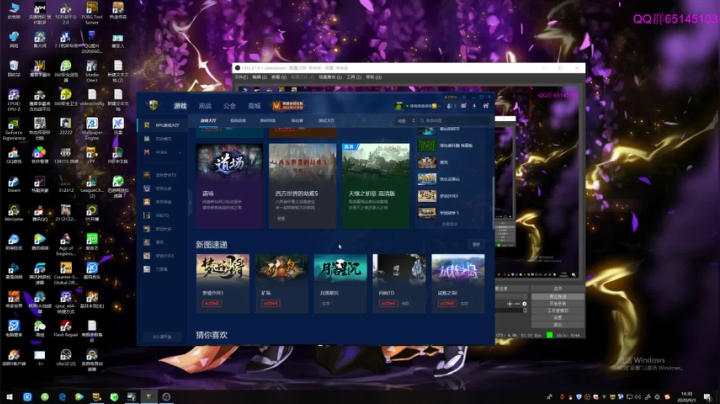The width and height of the screenshot is (720, 404).
Task: Open OBS 文件 menu
Action: (x=242, y=77)
